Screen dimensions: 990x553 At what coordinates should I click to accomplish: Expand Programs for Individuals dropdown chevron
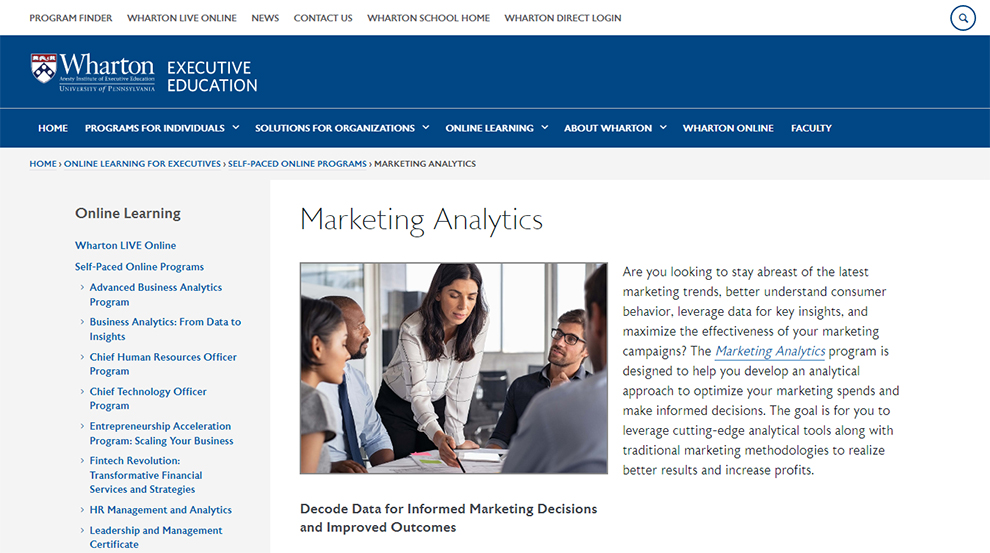point(236,128)
